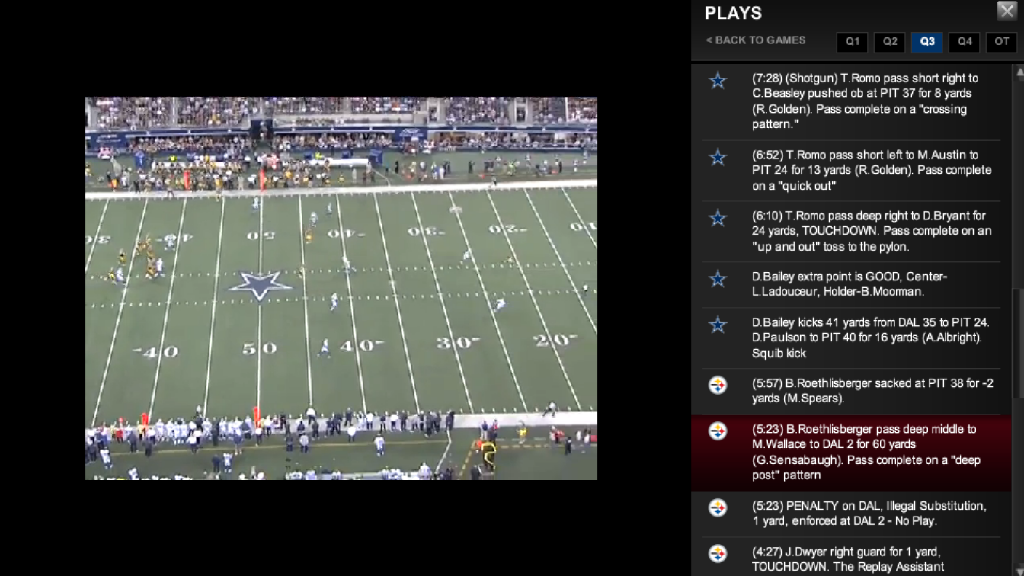Screen dimensions: 1024x576
Task: Close the Plays panel with the X
Action: click(1006, 10)
